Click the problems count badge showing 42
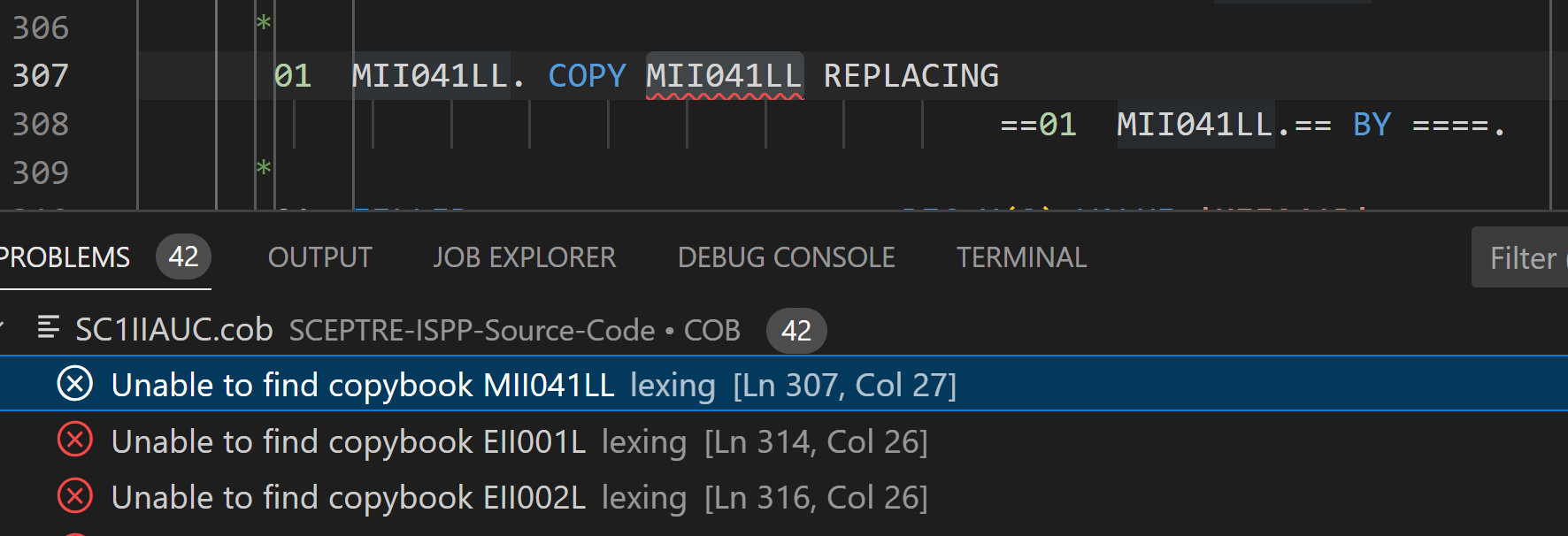The image size is (1568, 536). 183,257
